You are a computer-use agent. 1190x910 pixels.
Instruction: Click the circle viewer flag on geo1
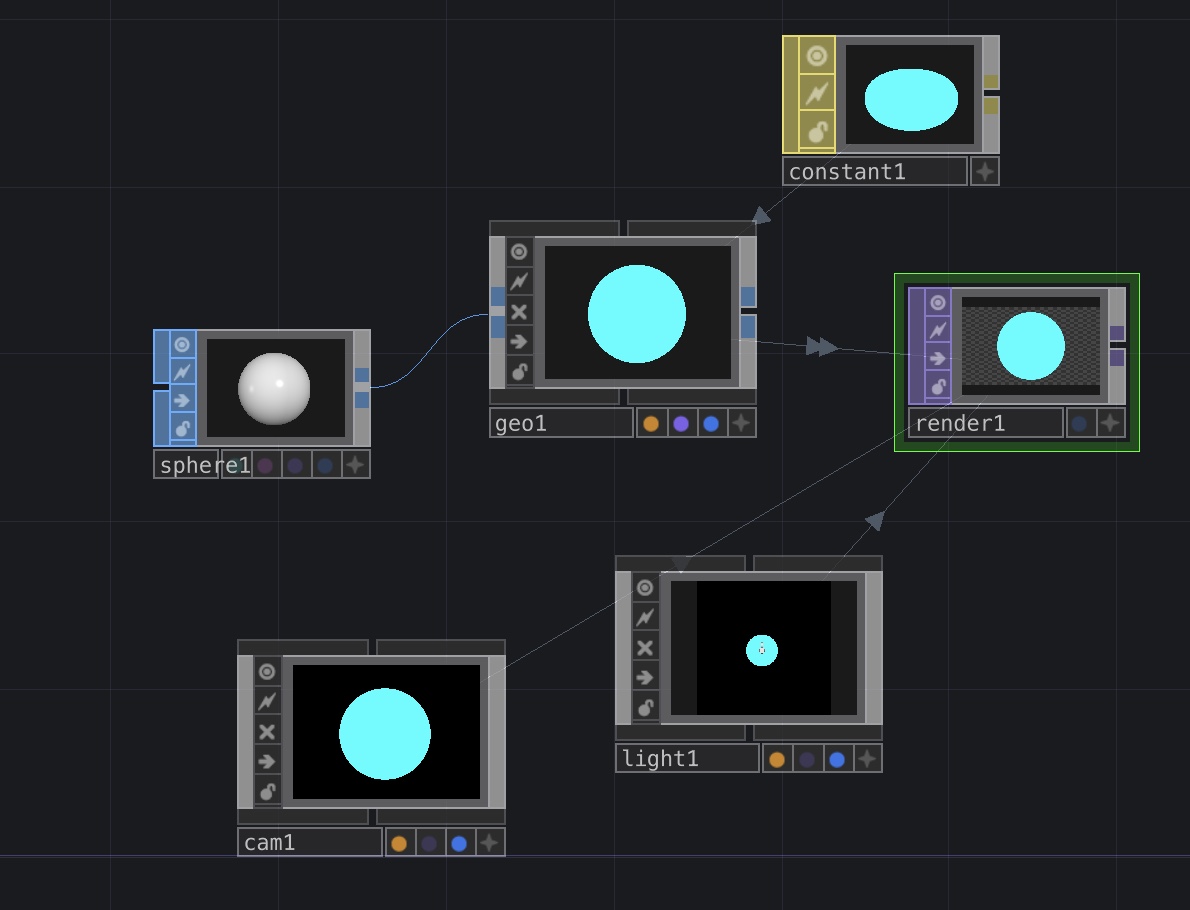[x=519, y=251]
